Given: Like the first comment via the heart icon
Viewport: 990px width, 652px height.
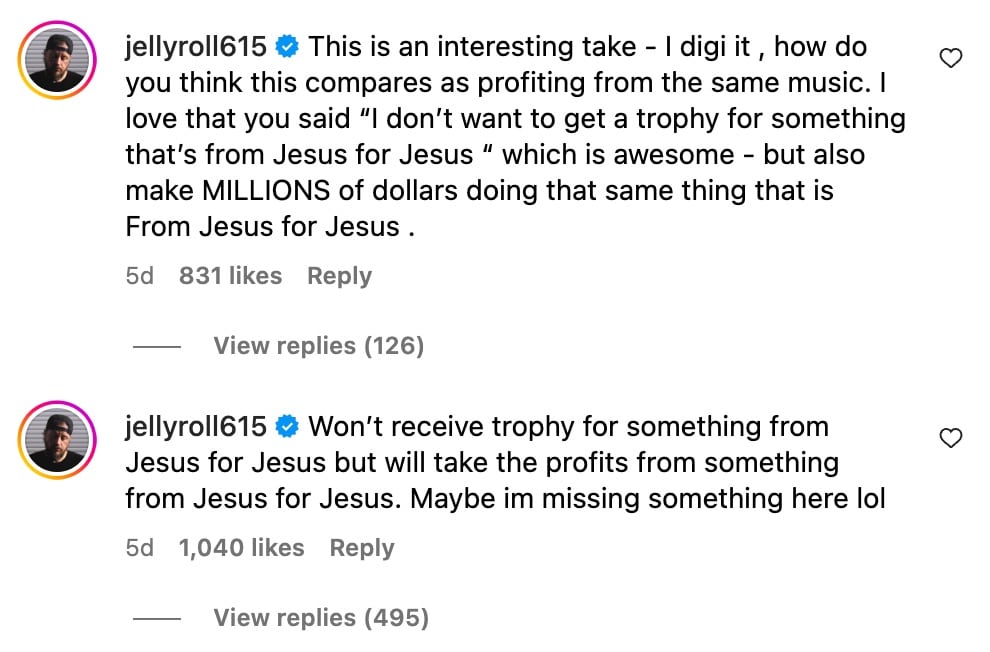Looking at the screenshot, I should [x=950, y=57].
